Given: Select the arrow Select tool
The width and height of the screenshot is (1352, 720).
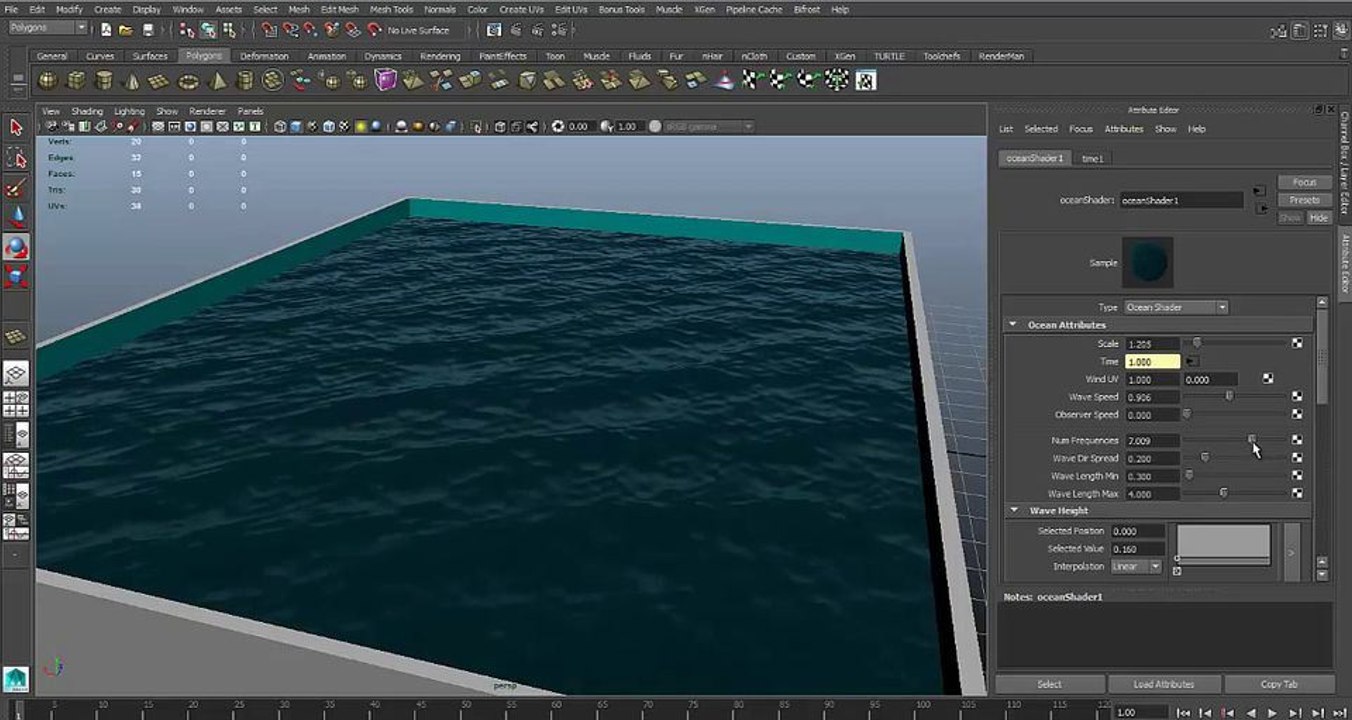Looking at the screenshot, I should point(16,127).
